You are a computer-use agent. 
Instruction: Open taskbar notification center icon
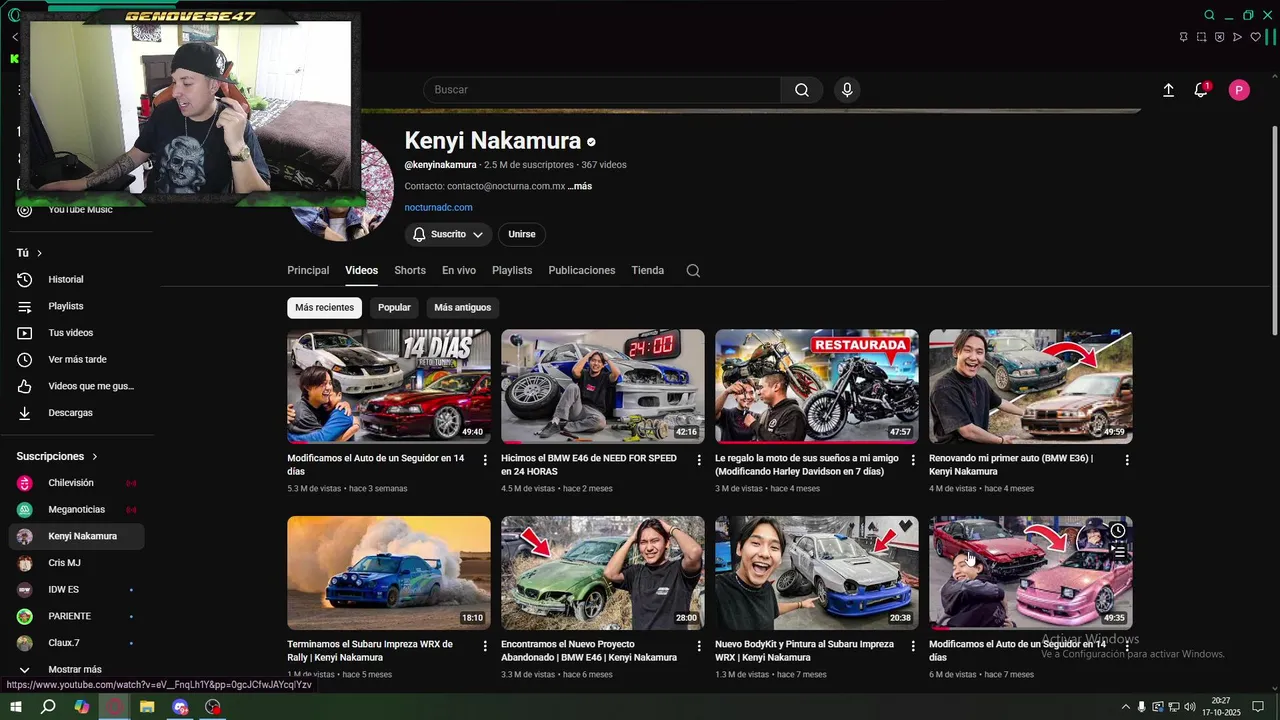click(1258, 707)
